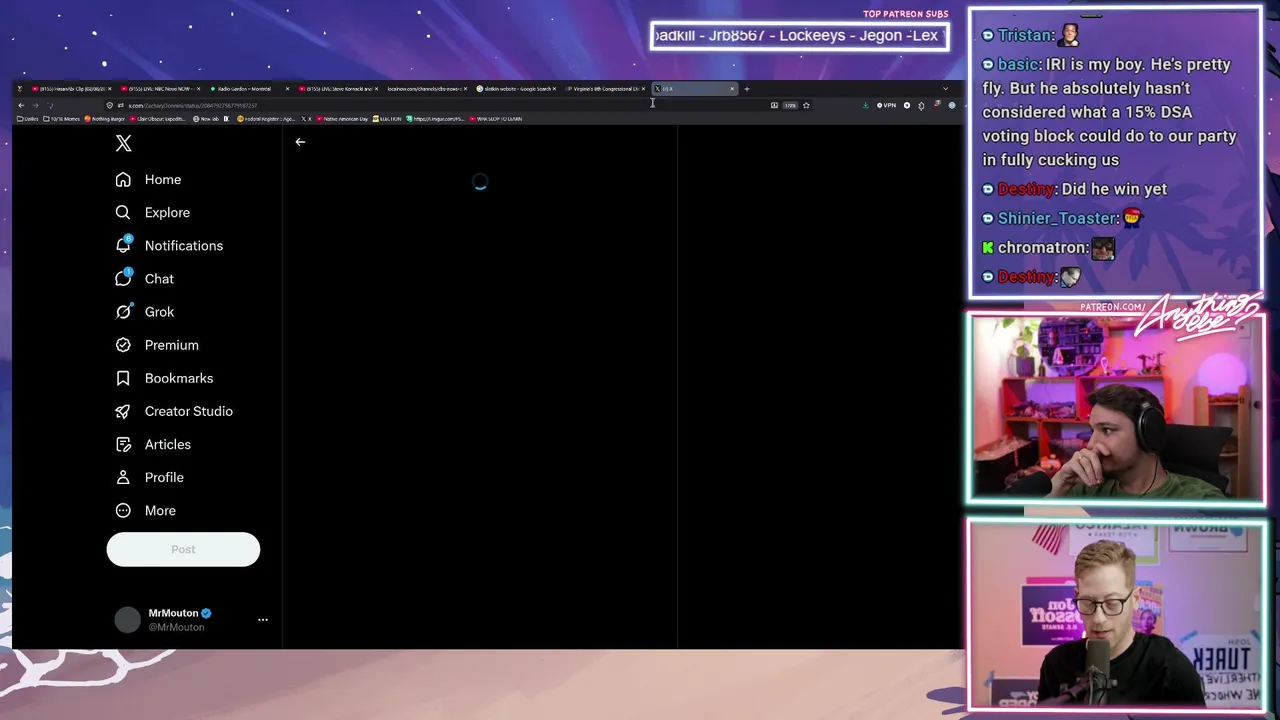Open the Home feed icon
Viewport: 1280px width, 720px height.
coord(123,180)
